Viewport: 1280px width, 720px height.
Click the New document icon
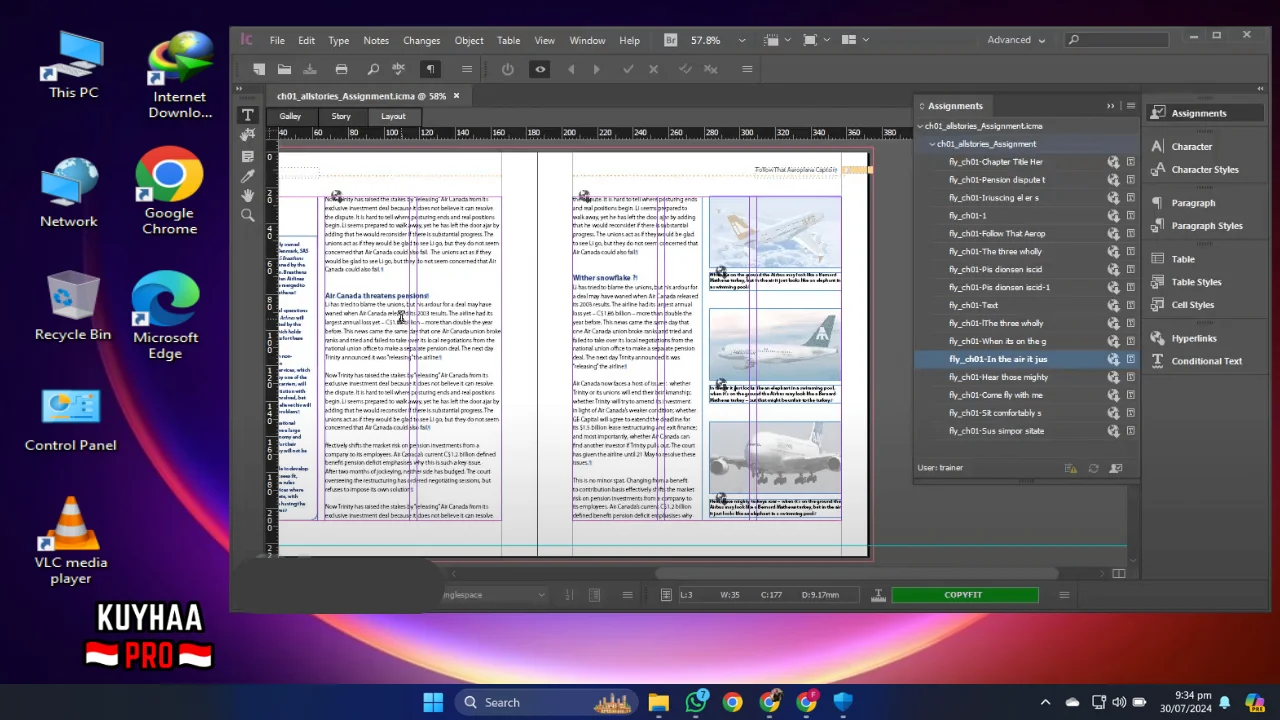pos(259,69)
